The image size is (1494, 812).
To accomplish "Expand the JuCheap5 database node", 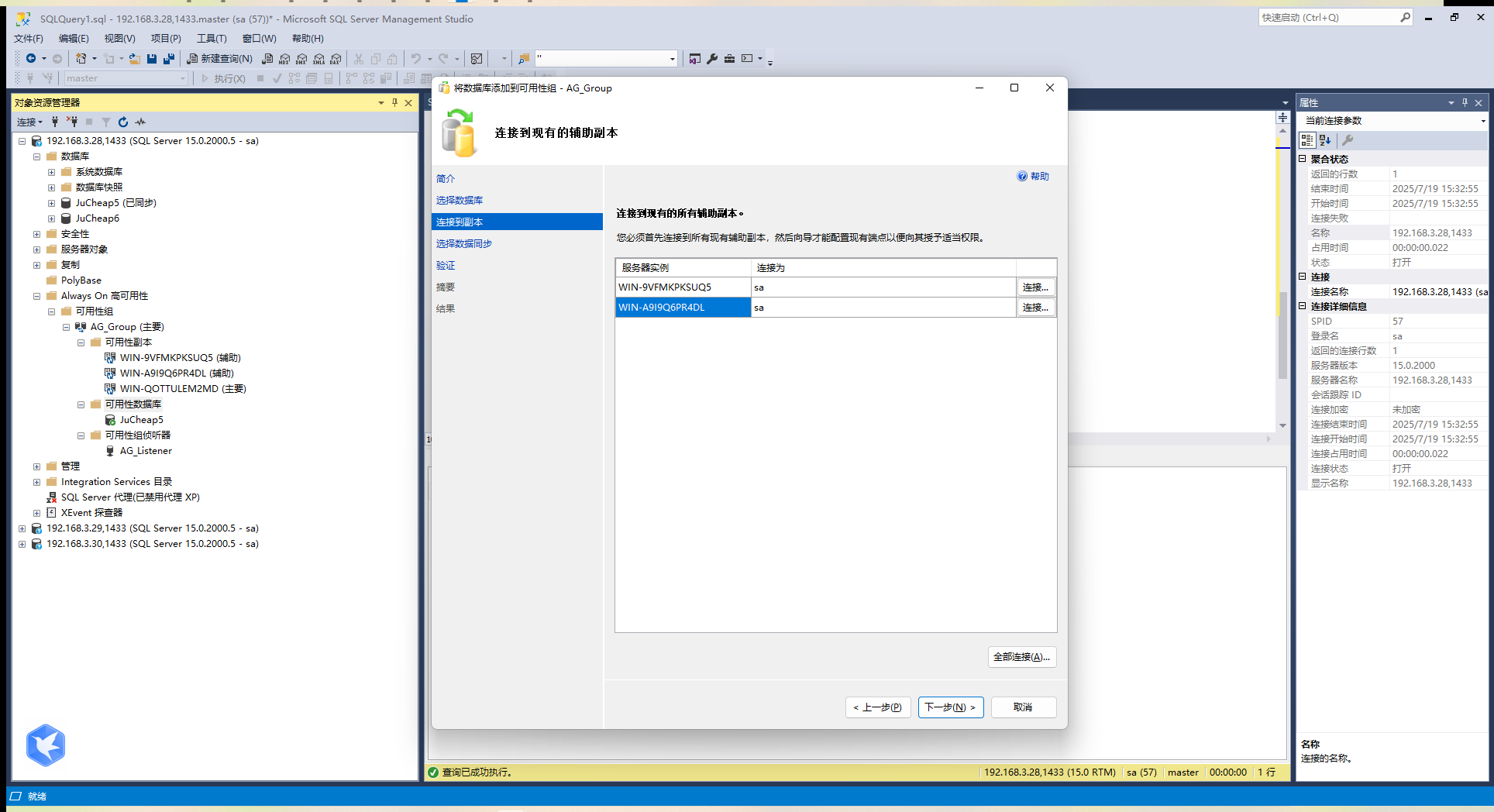I will pyautogui.click(x=51, y=203).
